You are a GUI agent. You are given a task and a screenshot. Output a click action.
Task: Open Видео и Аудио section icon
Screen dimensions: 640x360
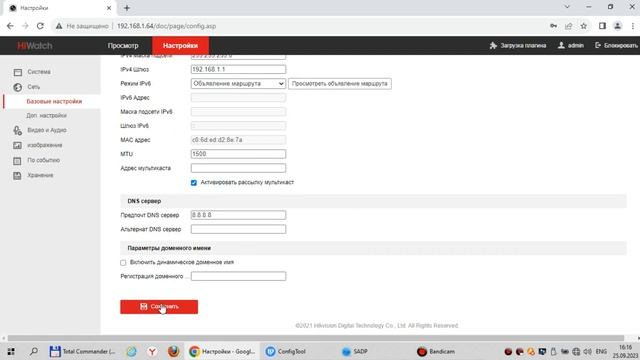coord(17,130)
